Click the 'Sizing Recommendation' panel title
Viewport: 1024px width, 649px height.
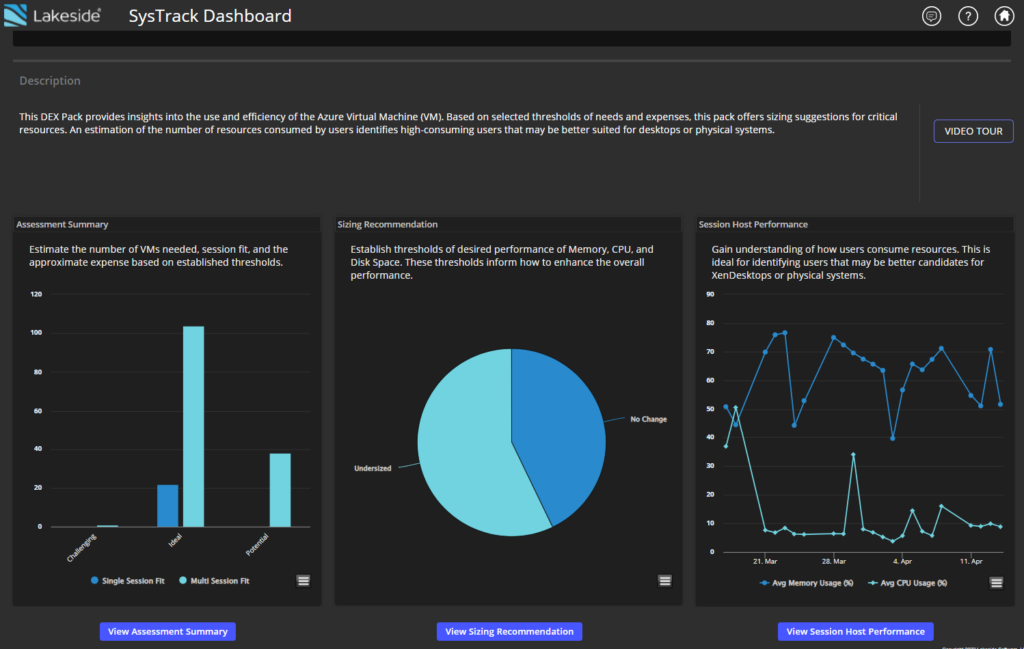[387, 225]
